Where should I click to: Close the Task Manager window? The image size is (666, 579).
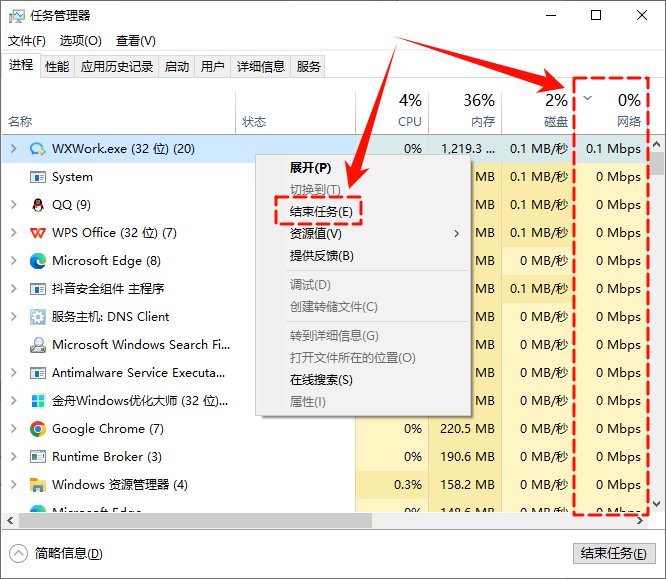tap(642, 16)
